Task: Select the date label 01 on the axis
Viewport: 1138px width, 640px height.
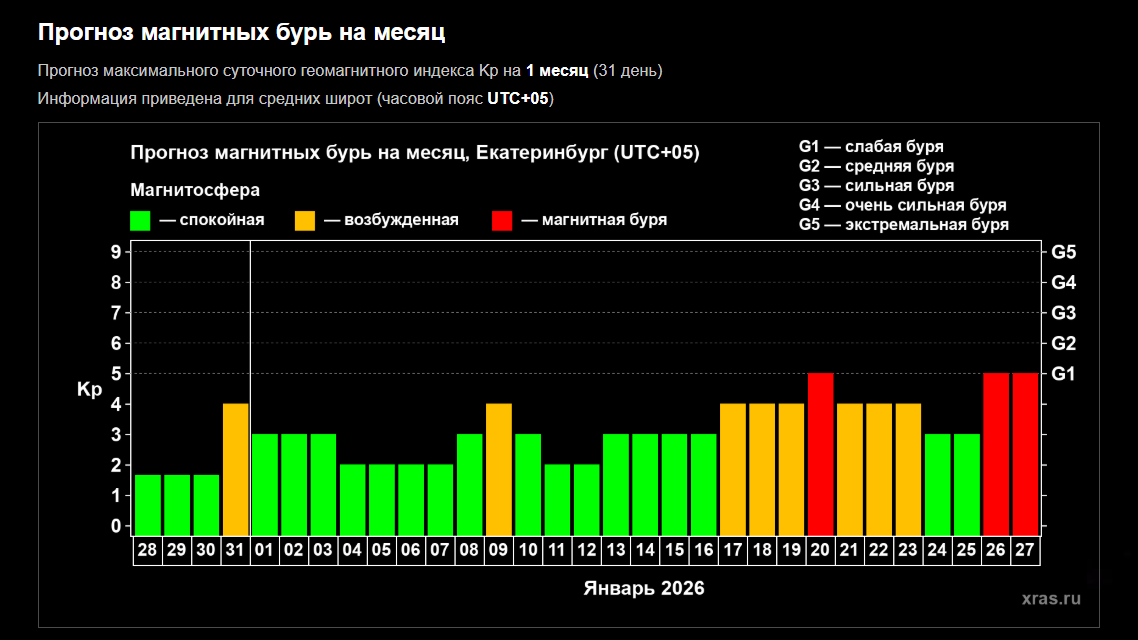Action: (x=265, y=551)
